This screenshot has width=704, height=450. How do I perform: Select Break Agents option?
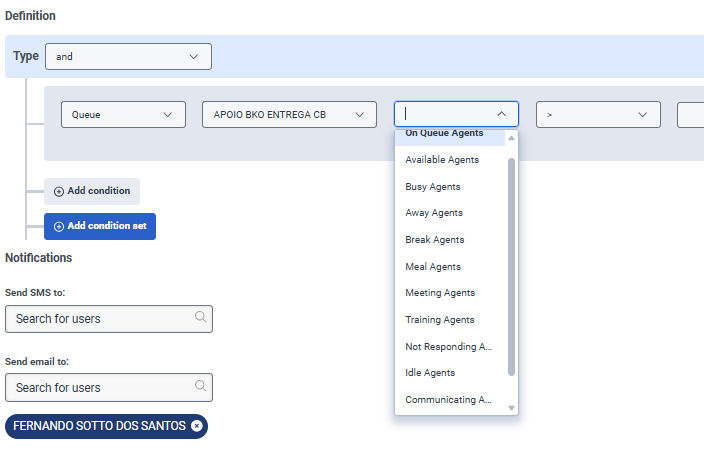[x=435, y=240]
